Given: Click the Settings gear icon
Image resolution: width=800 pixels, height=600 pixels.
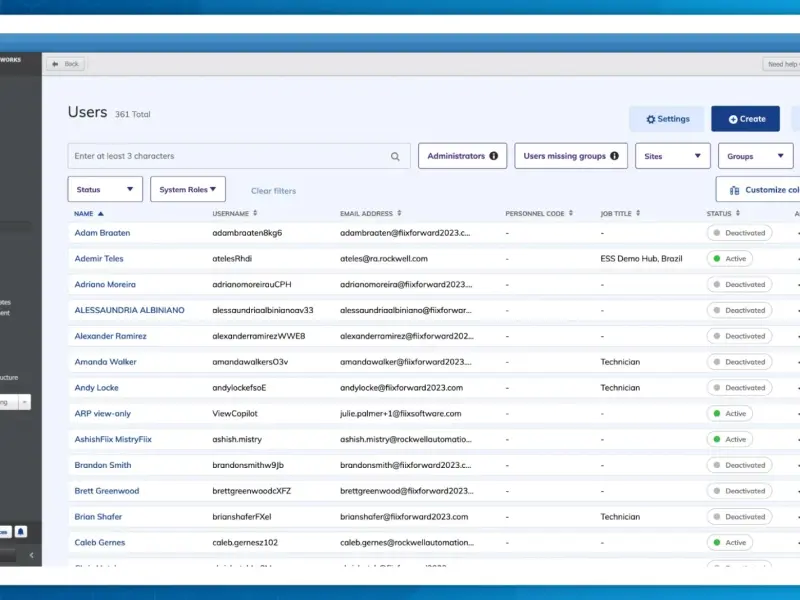Looking at the screenshot, I should click(x=651, y=119).
